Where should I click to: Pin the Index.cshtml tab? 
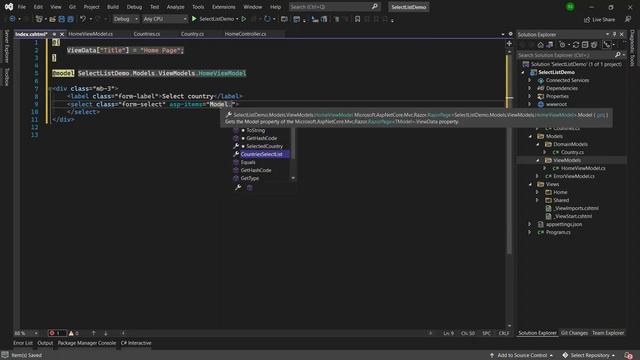(x=54, y=34)
